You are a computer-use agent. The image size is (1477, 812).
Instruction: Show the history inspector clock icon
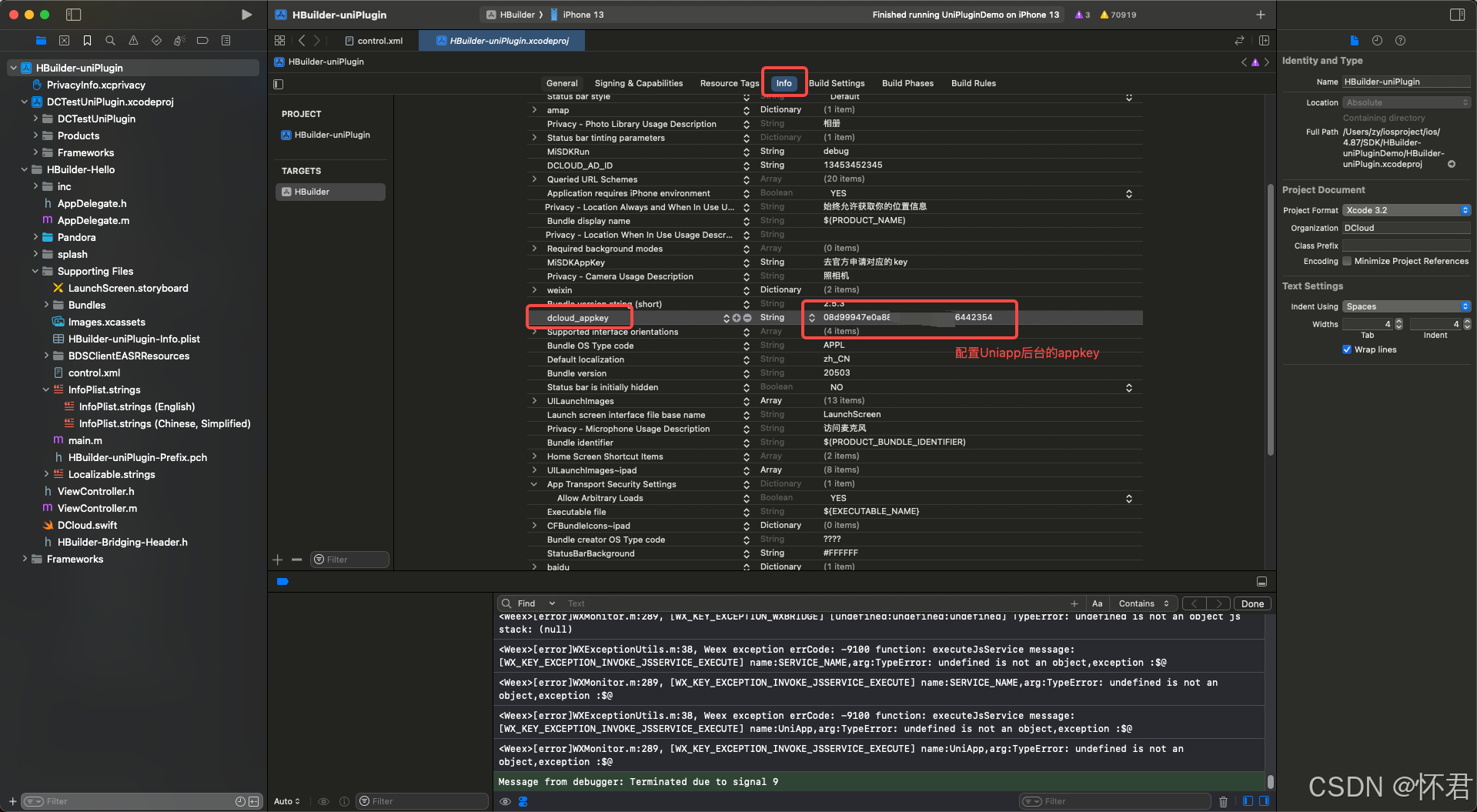pyautogui.click(x=1377, y=40)
